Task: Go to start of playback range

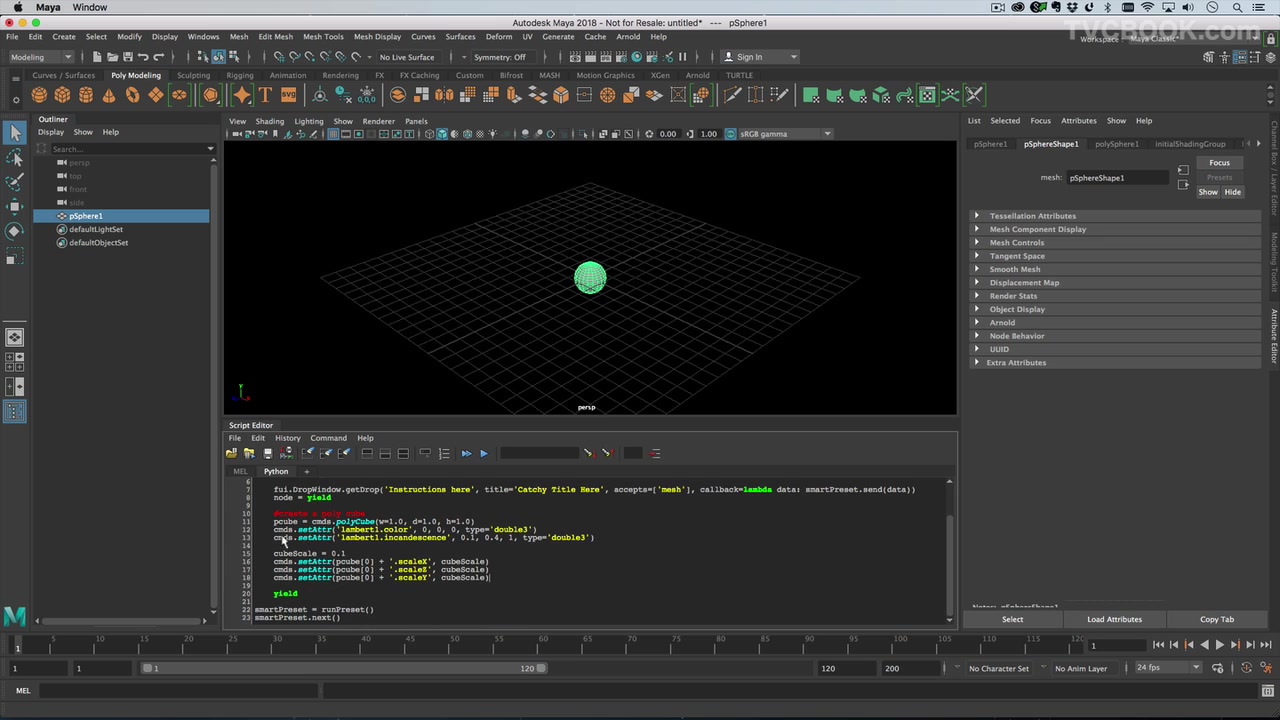Action: click(x=1158, y=645)
